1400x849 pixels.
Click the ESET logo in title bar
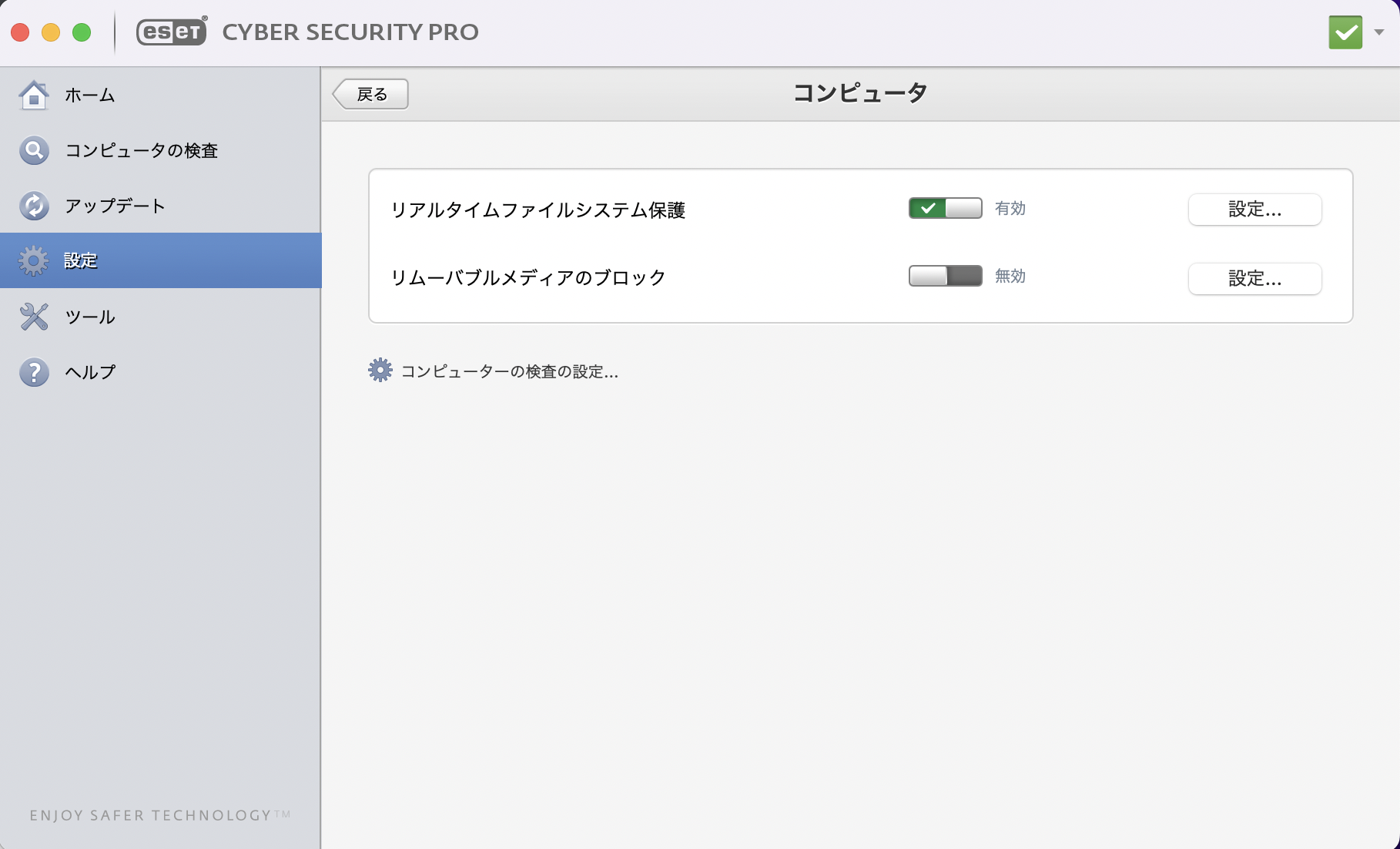click(x=172, y=32)
